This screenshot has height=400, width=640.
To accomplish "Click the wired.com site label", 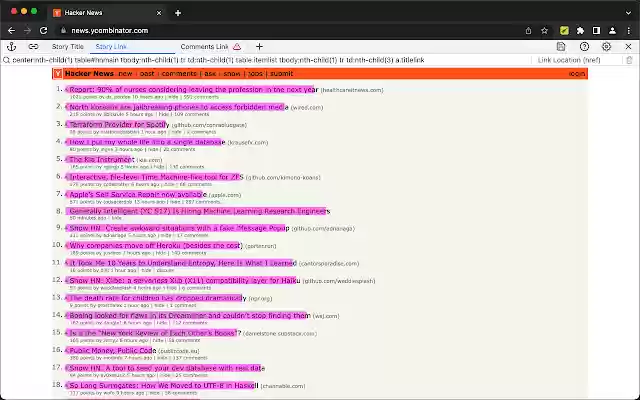I will (307, 108).
